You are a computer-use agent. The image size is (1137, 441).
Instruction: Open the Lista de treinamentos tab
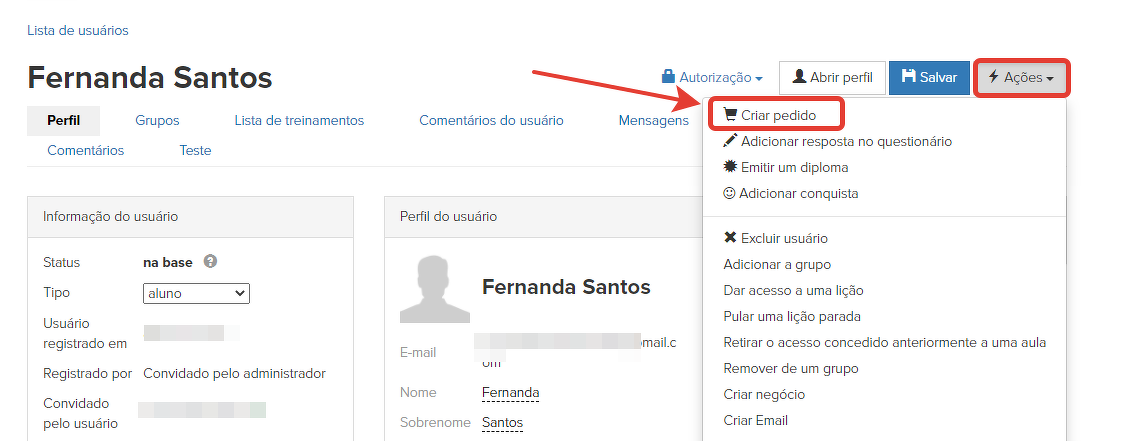click(x=299, y=120)
